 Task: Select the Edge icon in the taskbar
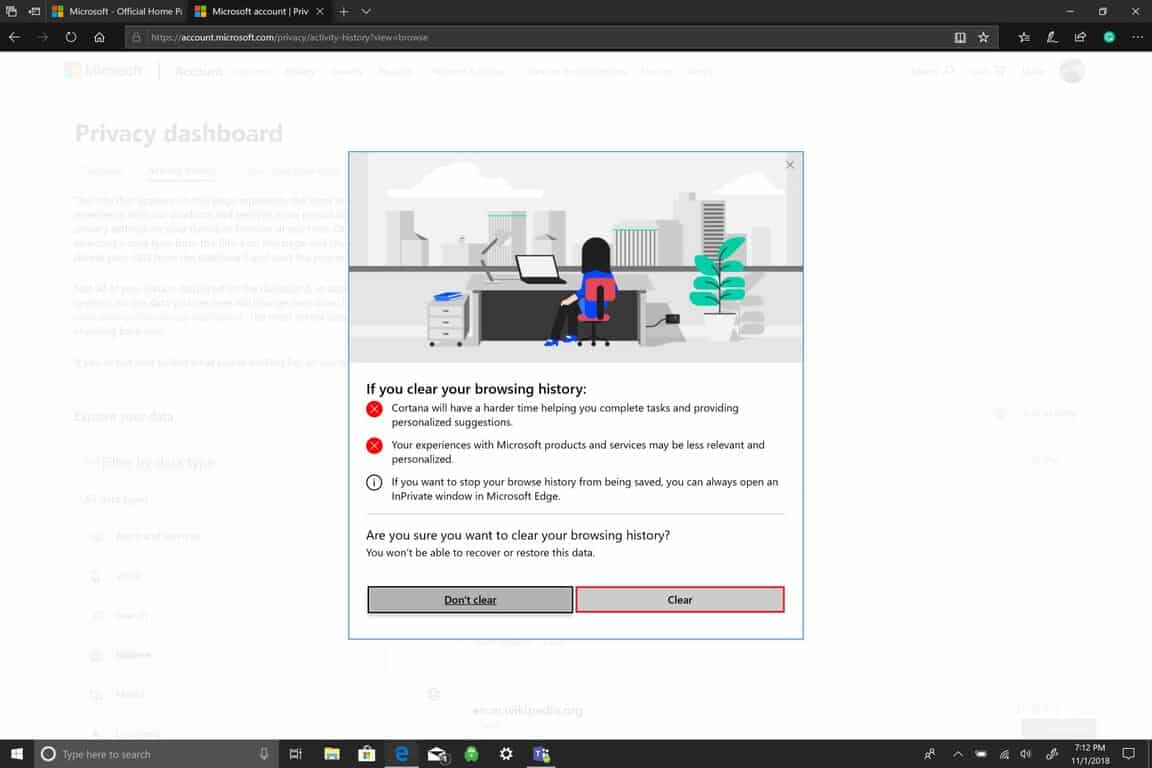402,754
